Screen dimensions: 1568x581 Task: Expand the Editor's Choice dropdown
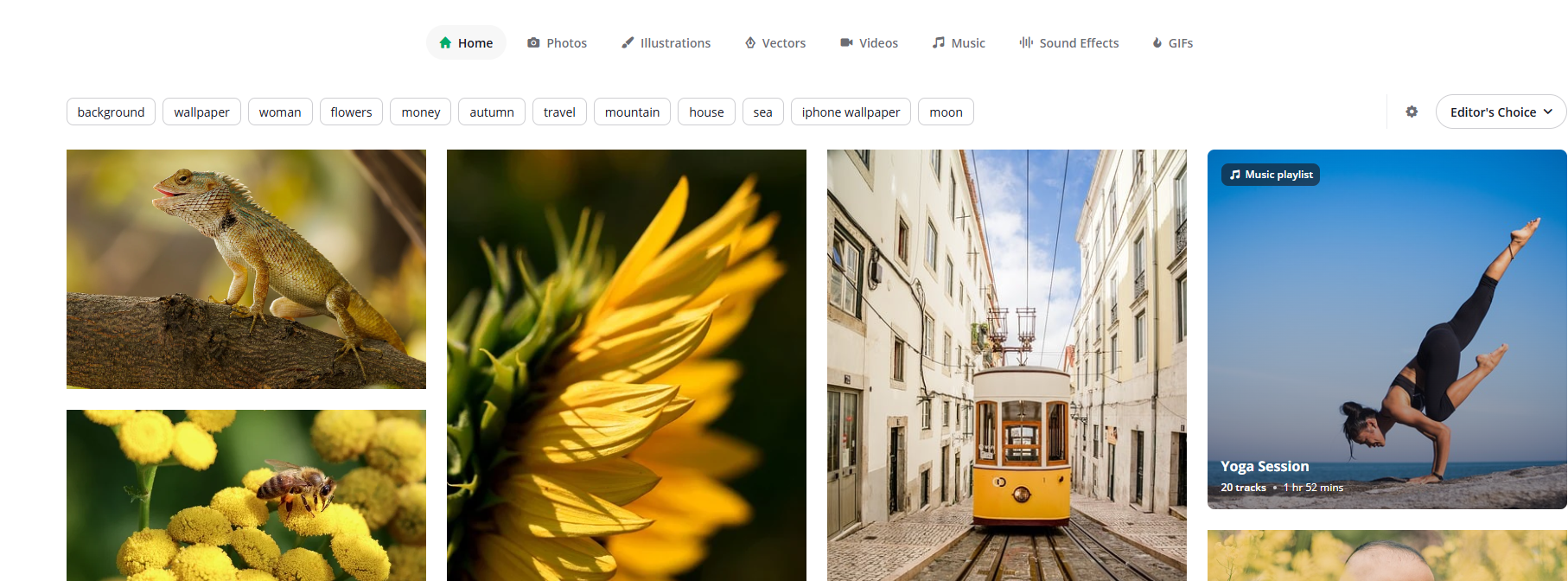click(x=1501, y=112)
